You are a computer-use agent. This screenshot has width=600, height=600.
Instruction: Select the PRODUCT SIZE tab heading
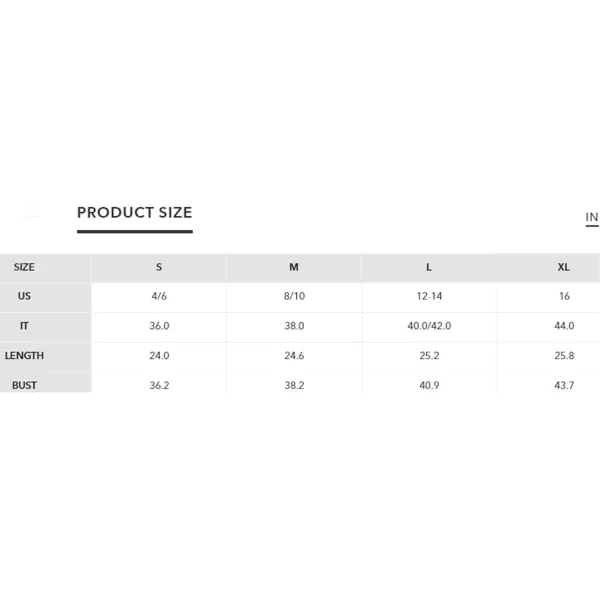pos(135,213)
